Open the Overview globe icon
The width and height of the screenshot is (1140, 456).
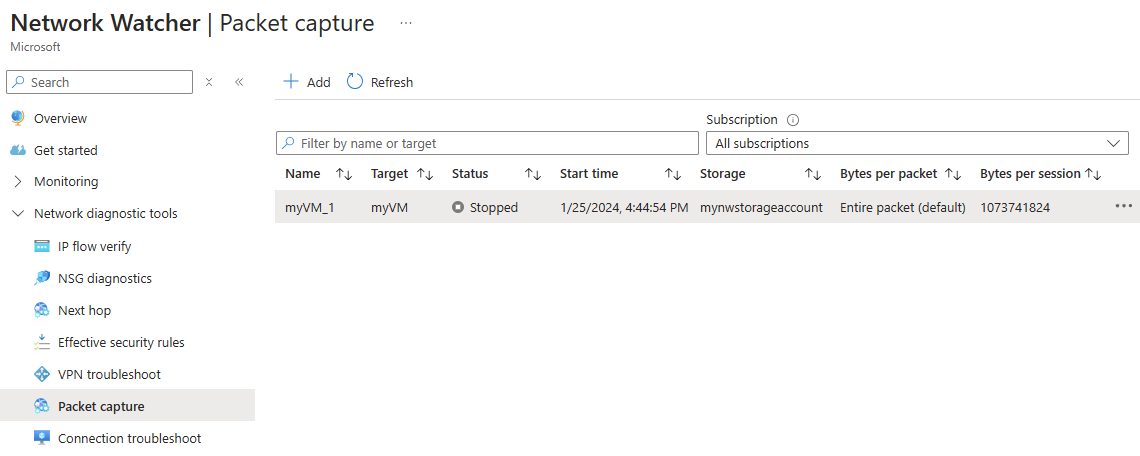point(18,118)
